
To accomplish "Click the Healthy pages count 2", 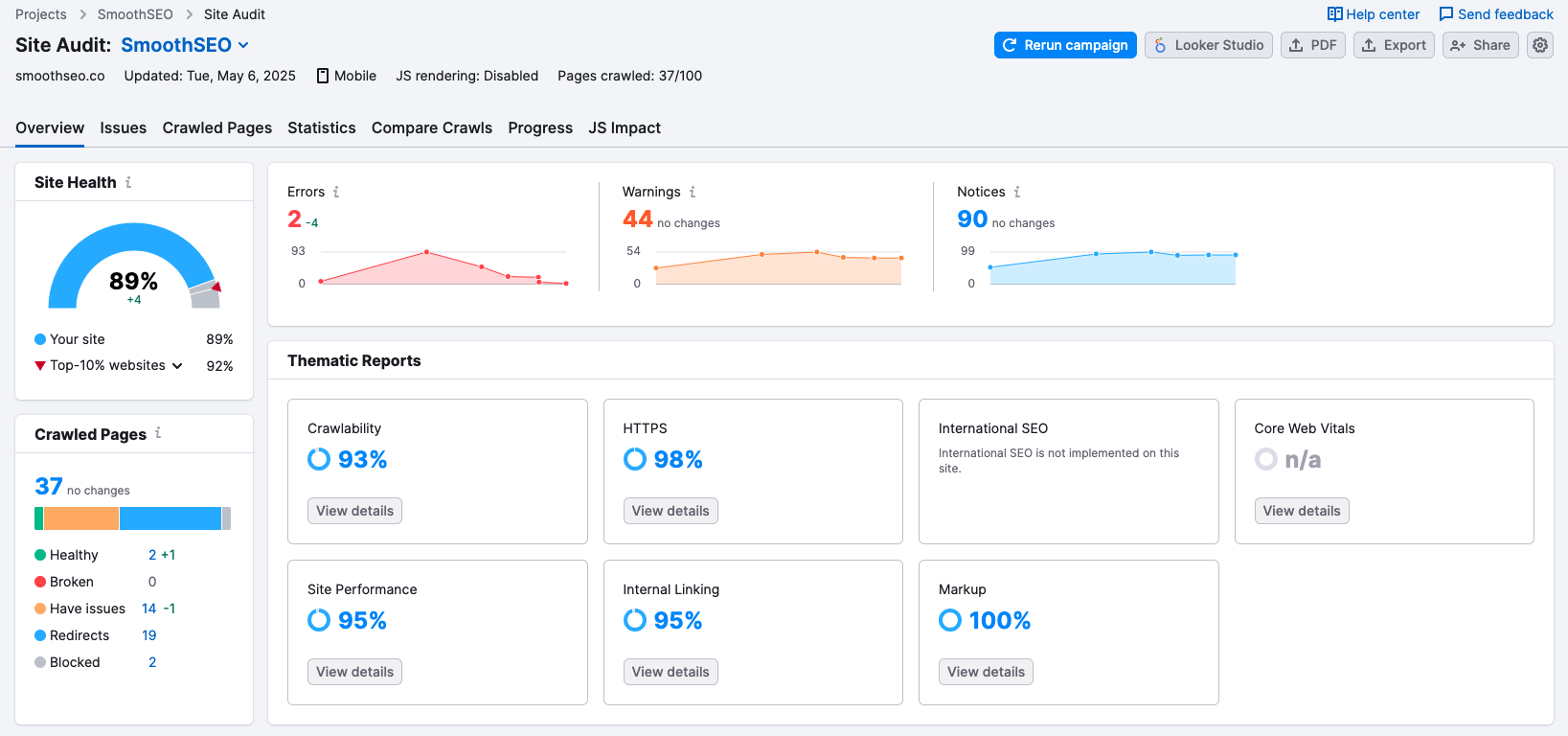I will (x=152, y=555).
